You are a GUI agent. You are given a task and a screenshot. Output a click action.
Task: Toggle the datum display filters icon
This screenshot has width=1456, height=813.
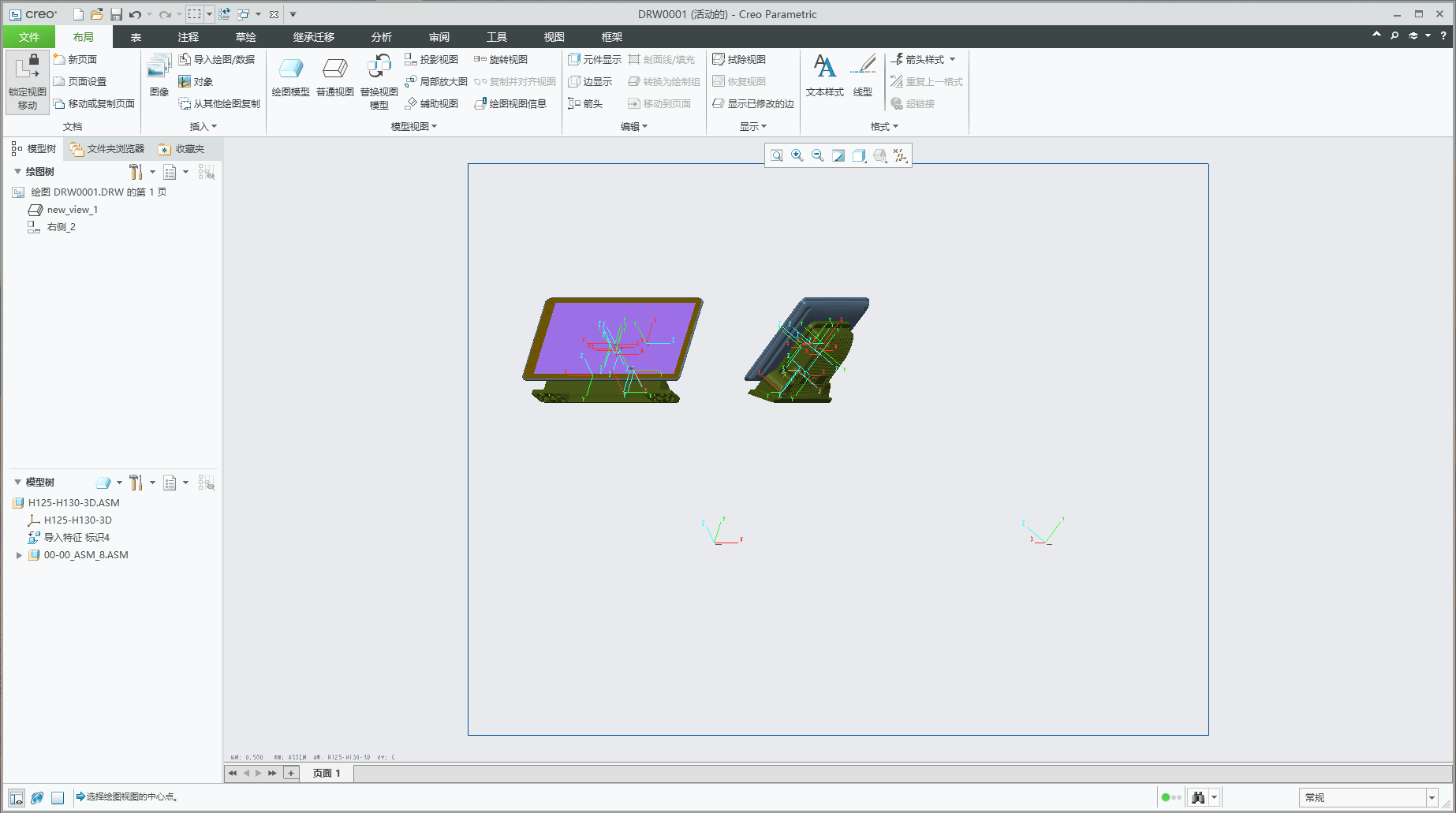click(x=900, y=155)
